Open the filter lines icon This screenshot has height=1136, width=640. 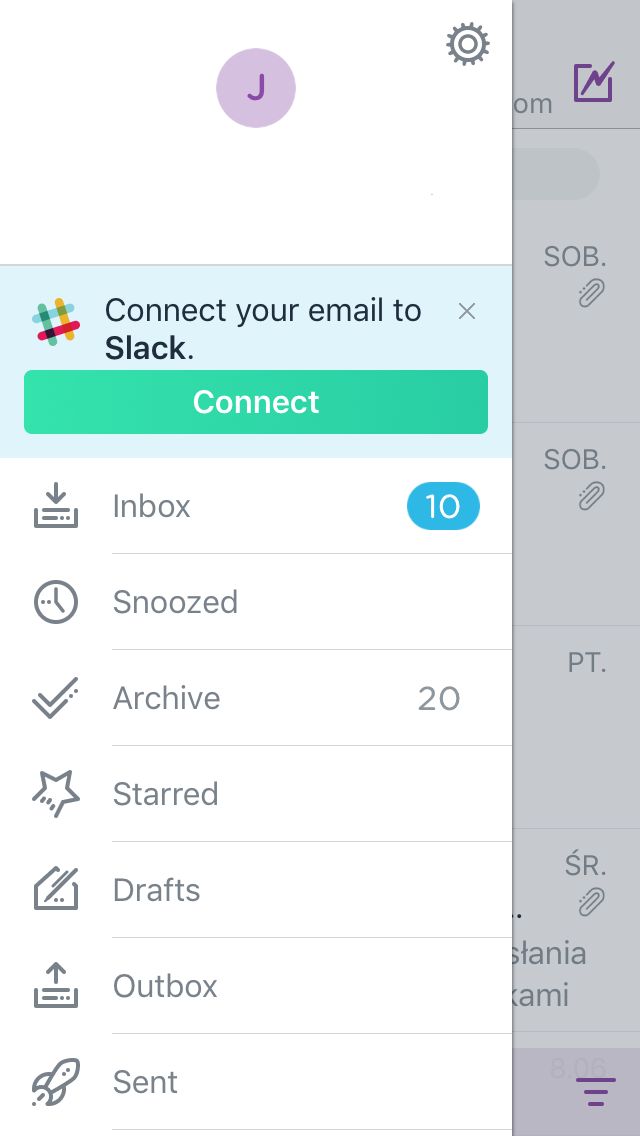[x=595, y=1092]
